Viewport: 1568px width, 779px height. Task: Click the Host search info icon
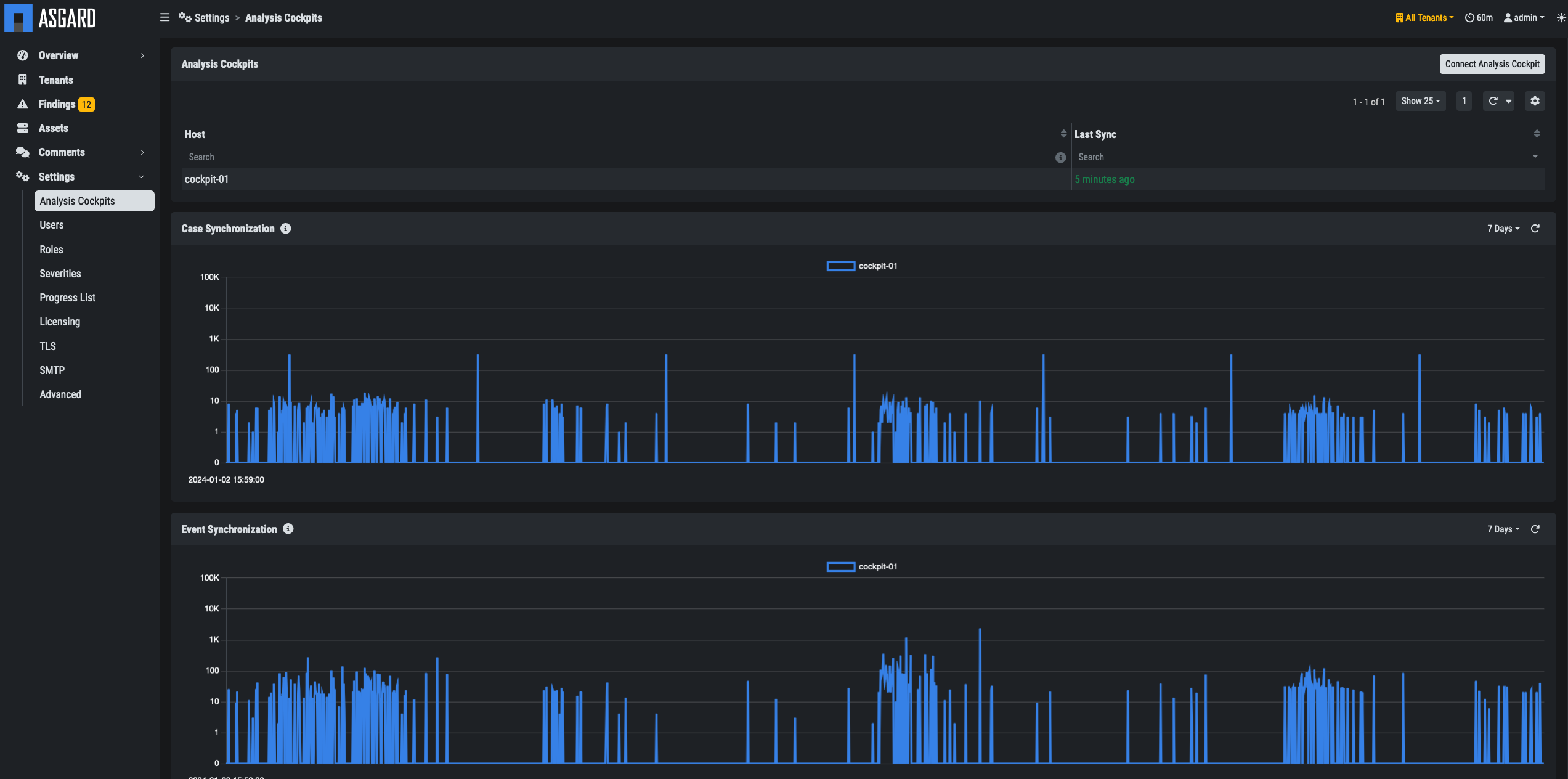1060,158
